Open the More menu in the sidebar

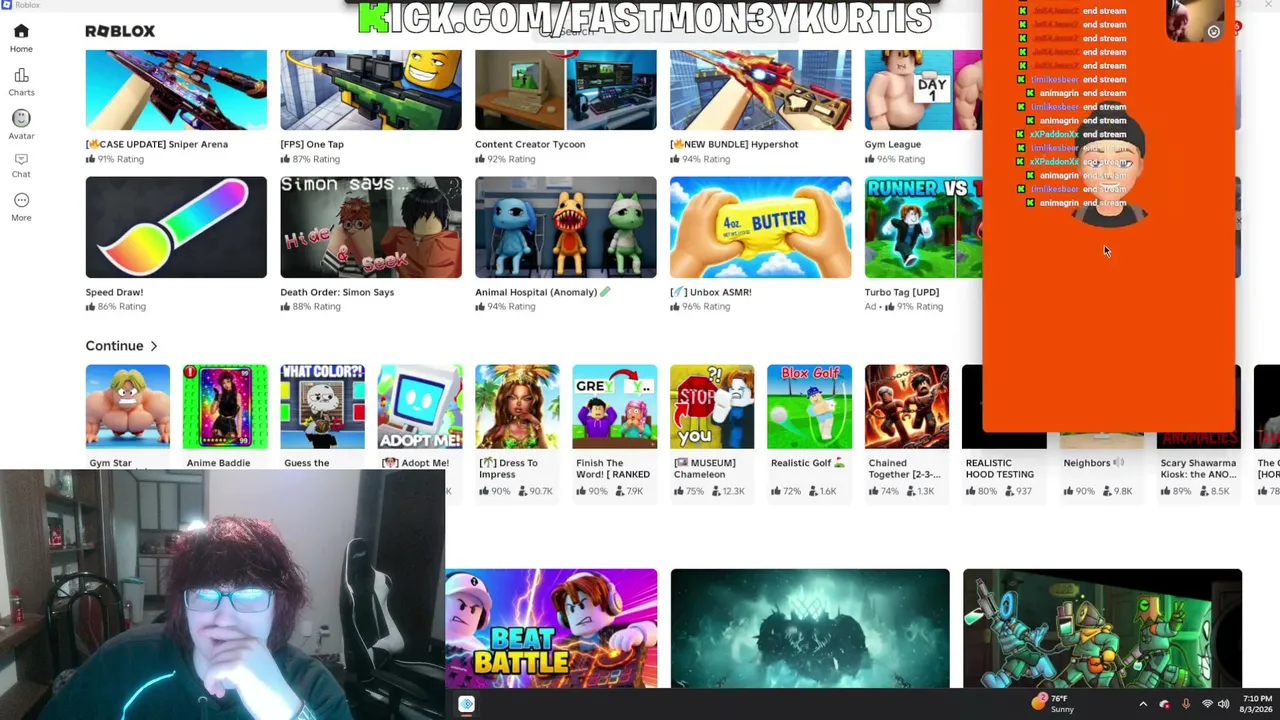pyautogui.click(x=21, y=206)
